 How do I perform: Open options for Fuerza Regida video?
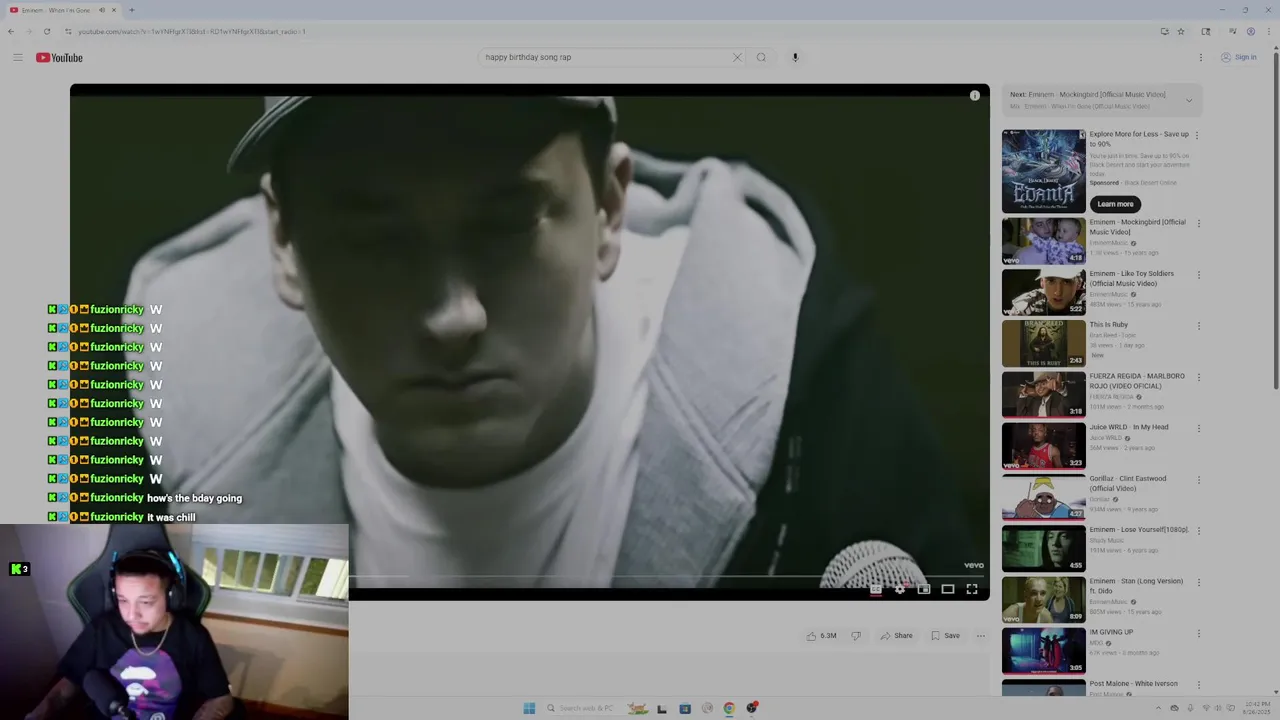tap(1197, 377)
